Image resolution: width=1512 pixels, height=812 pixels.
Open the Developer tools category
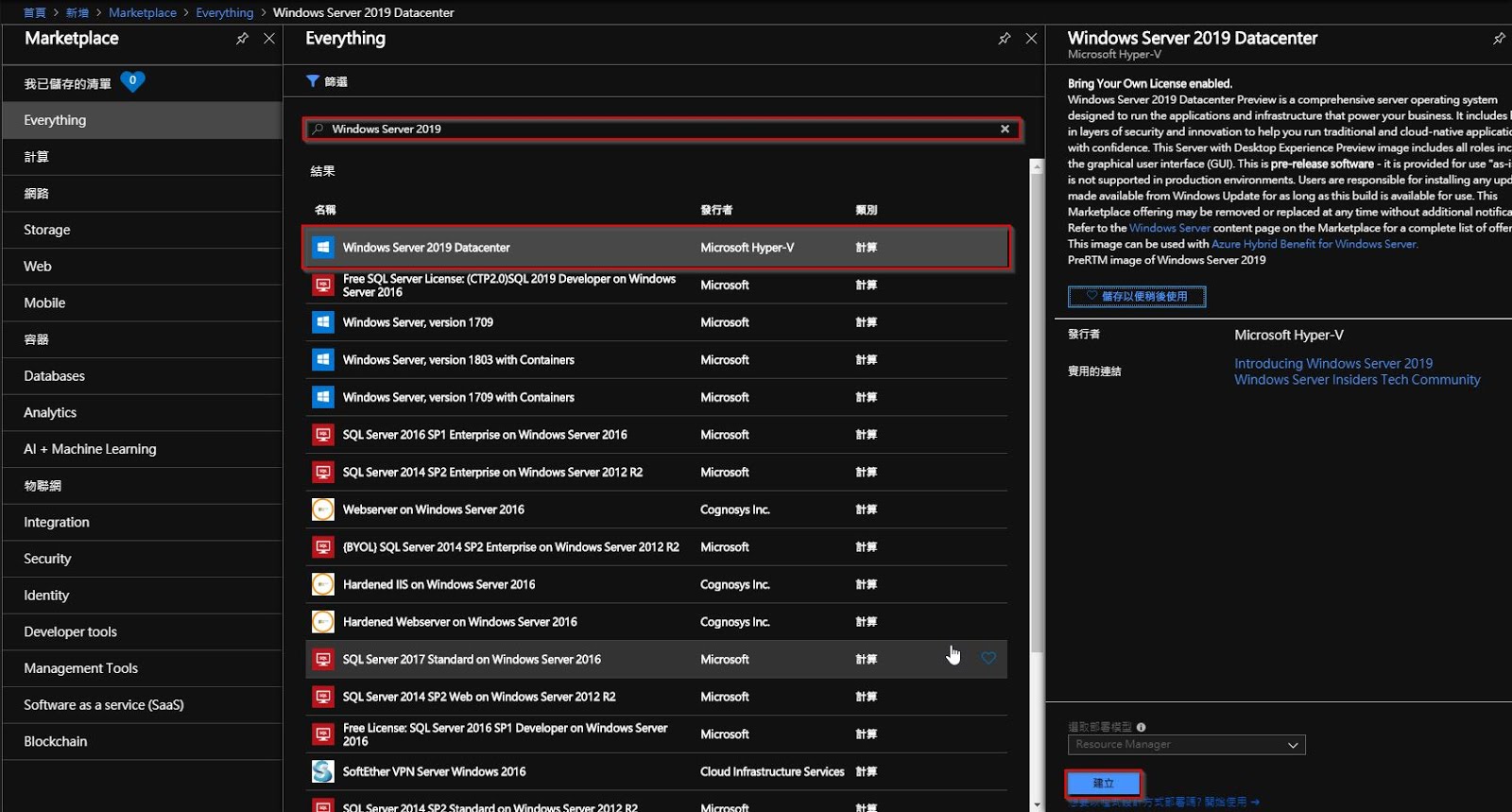point(143,632)
